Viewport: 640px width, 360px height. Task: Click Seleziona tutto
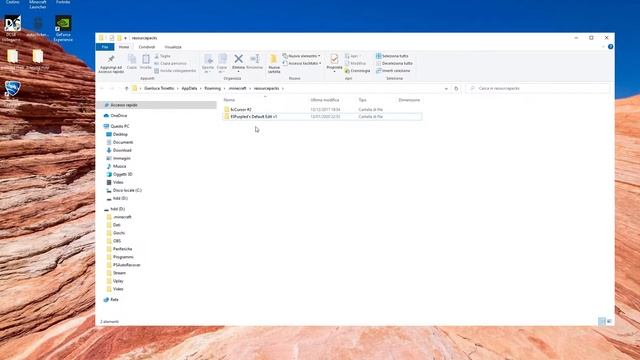pyautogui.click(x=392, y=56)
